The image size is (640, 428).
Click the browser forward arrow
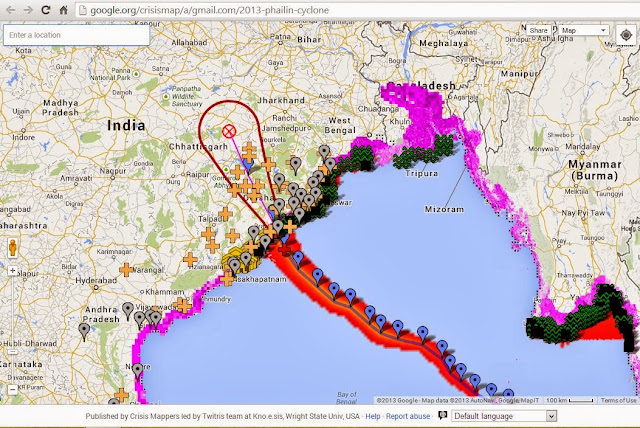(28, 10)
